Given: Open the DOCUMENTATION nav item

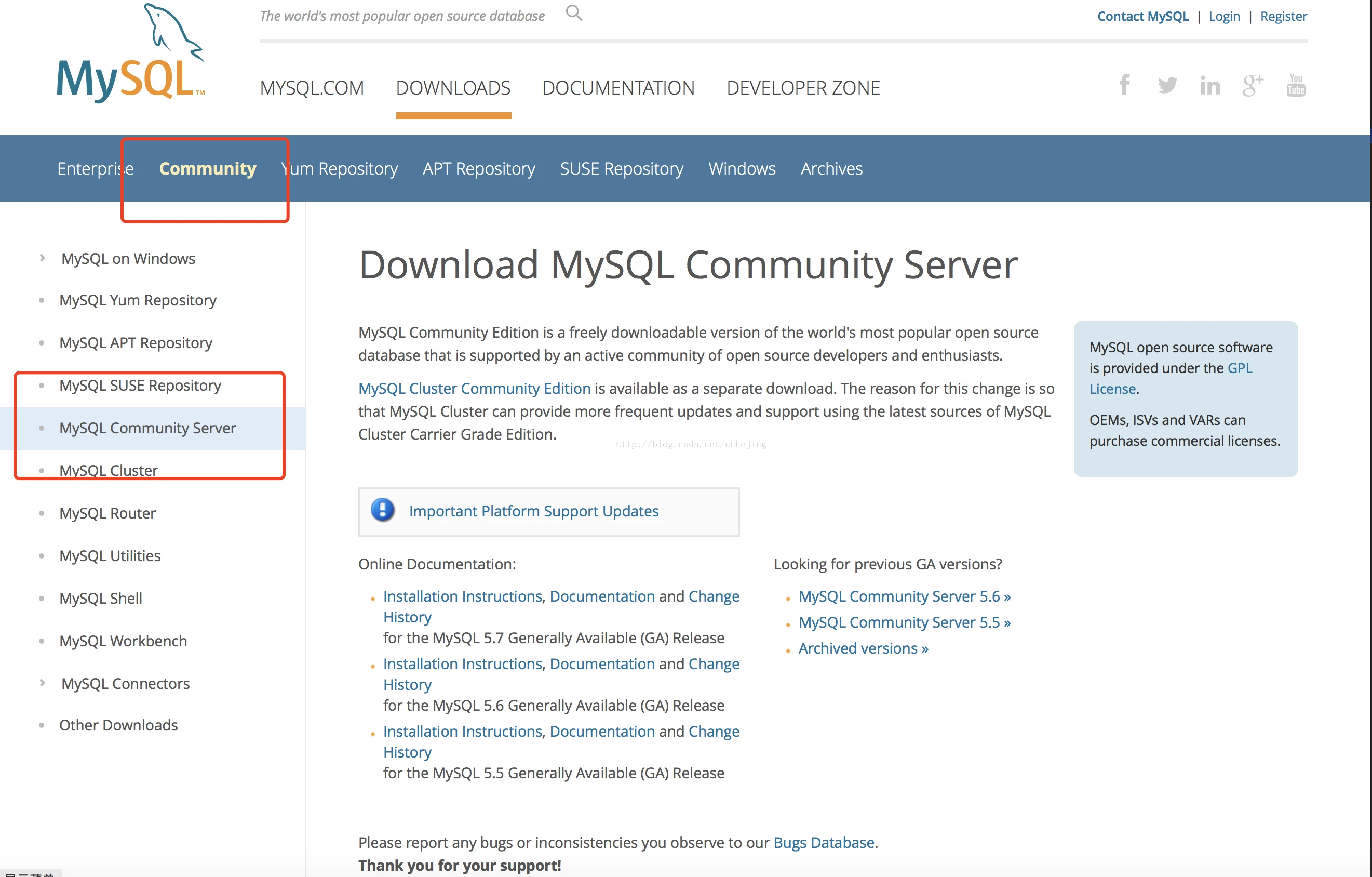Looking at the screenshot, I should [x=618, y=88].
